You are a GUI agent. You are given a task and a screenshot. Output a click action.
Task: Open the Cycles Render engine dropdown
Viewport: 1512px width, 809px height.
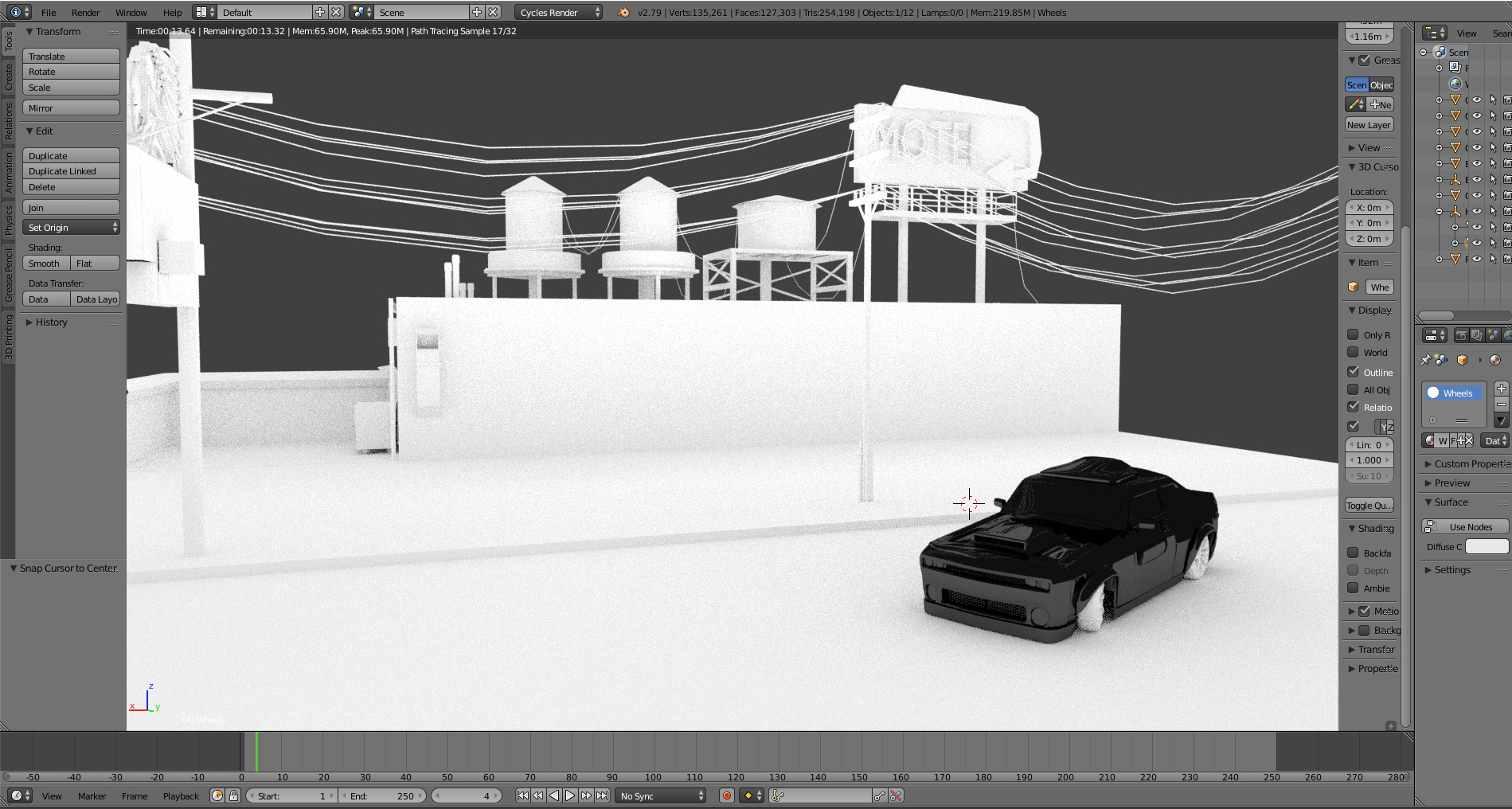coord(559,12)
